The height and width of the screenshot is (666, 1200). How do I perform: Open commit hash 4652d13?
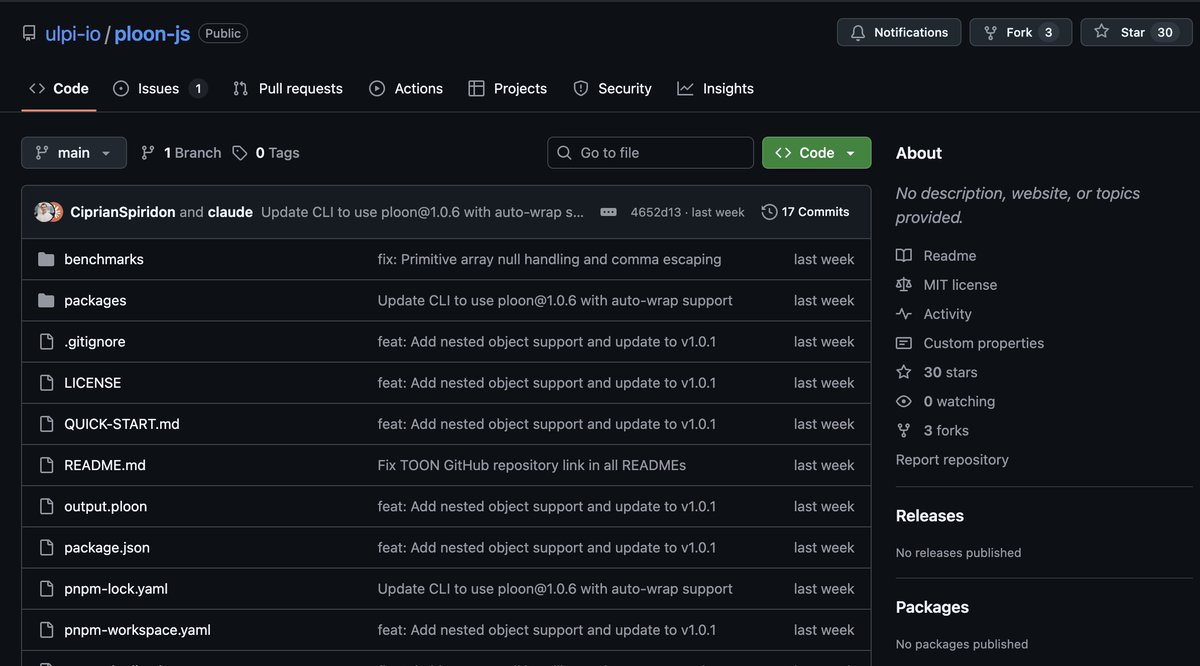click(x=655, y=212)
